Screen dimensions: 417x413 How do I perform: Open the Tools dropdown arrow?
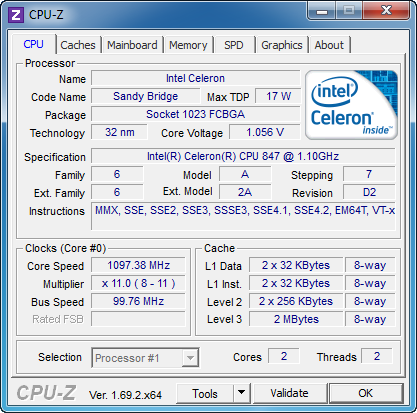(242, 393)
